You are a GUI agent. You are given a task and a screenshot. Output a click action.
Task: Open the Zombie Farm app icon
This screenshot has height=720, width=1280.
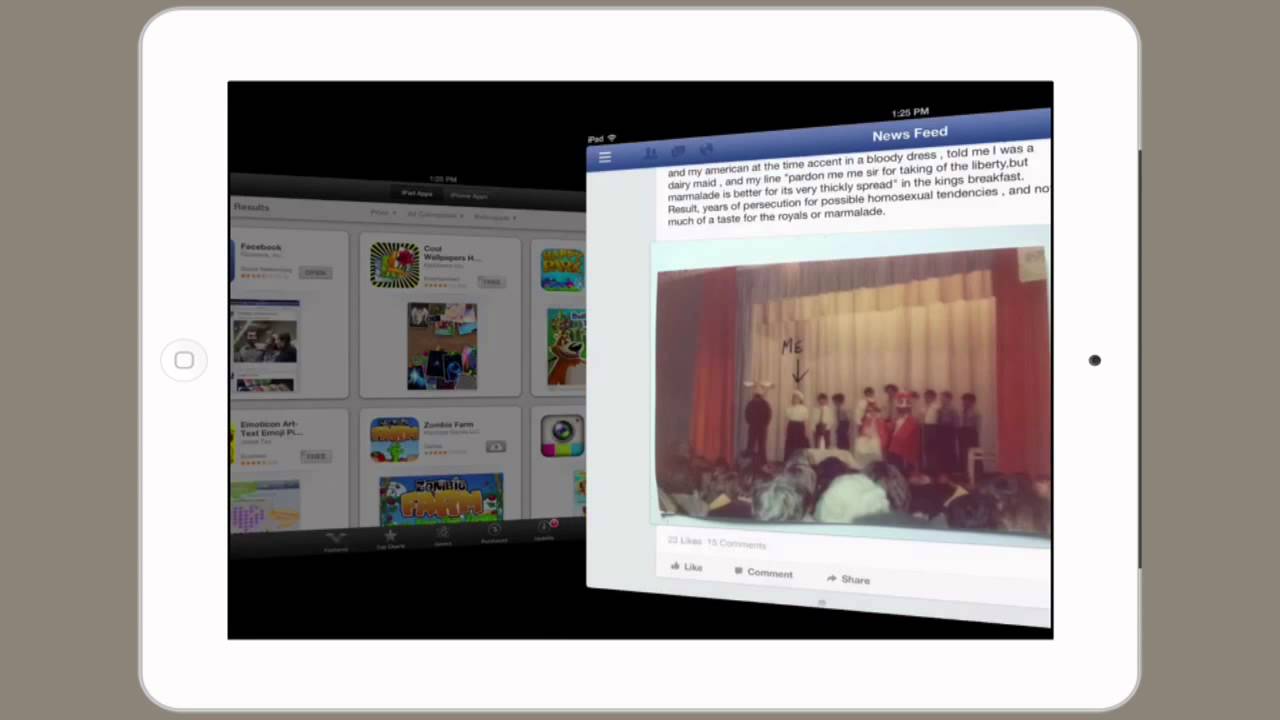pyautogui.click(x=395, y=440)
